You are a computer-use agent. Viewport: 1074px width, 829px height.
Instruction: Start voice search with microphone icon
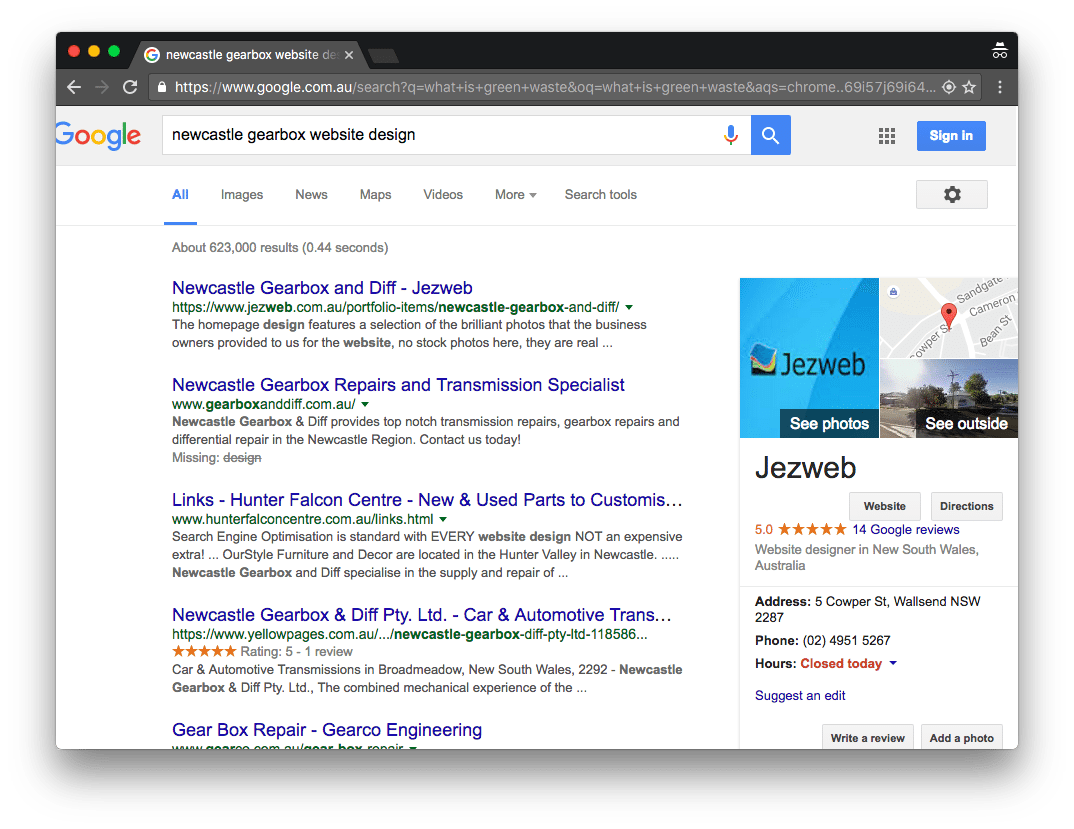731,135
